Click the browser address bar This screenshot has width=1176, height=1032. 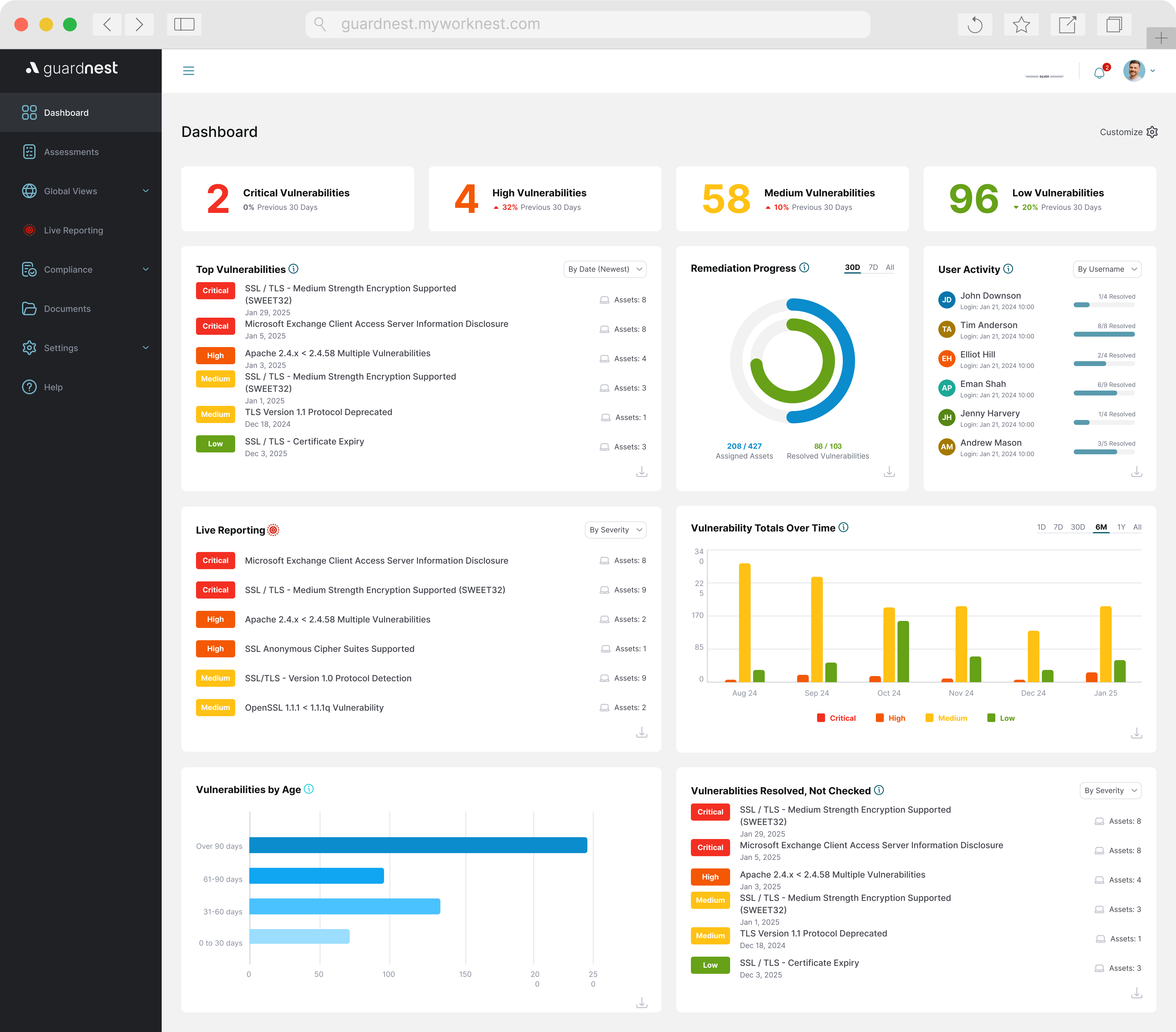587,24
